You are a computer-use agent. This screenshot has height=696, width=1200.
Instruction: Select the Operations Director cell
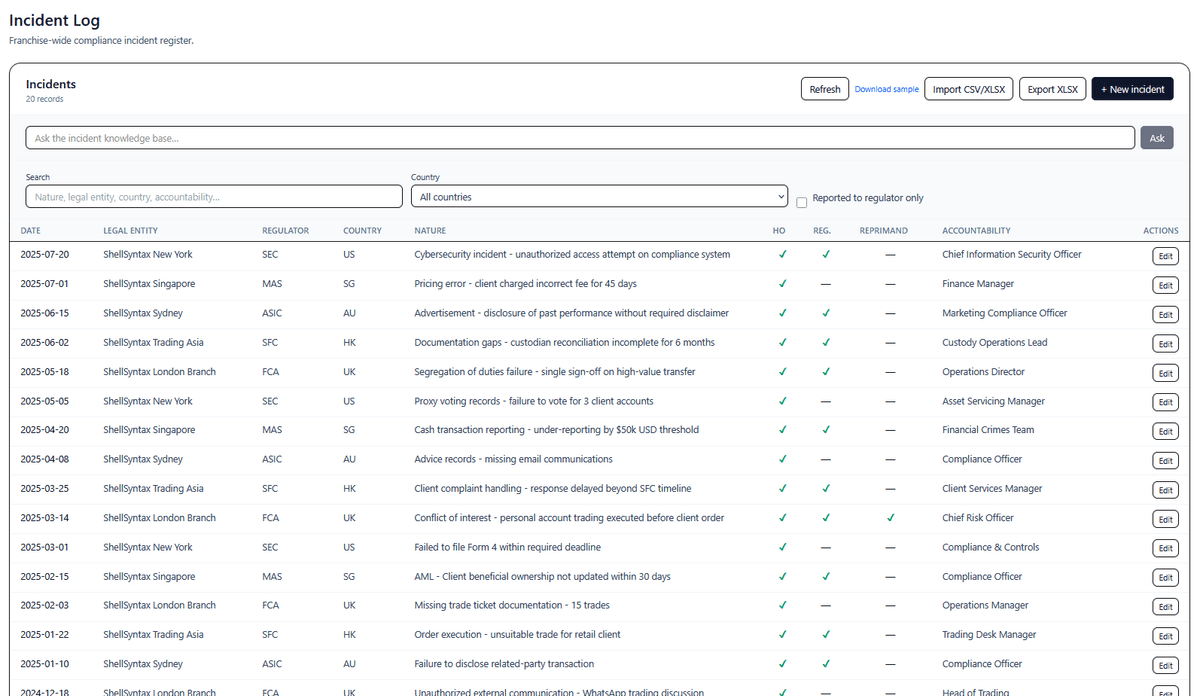(983, 371)
